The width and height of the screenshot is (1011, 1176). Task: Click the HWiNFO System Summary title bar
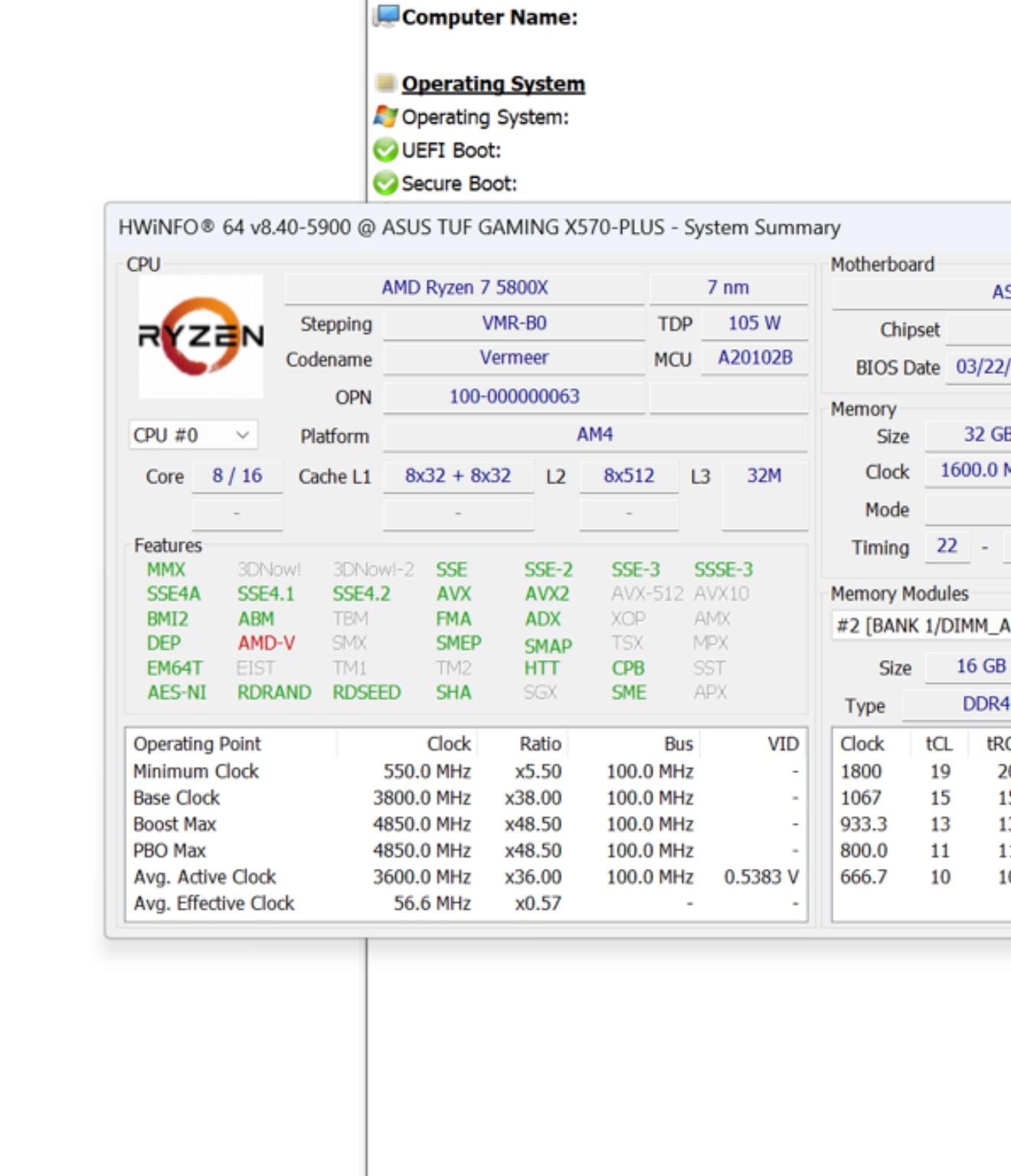click(559, 227)
